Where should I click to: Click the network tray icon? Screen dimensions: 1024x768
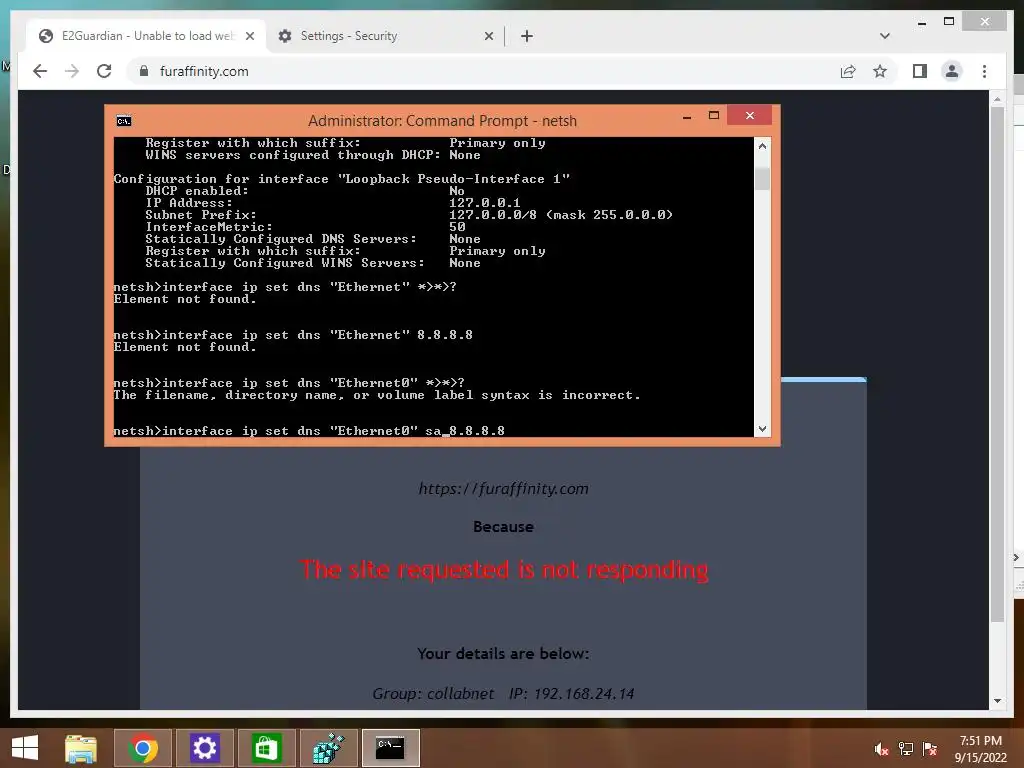click(x=906, y=749)
